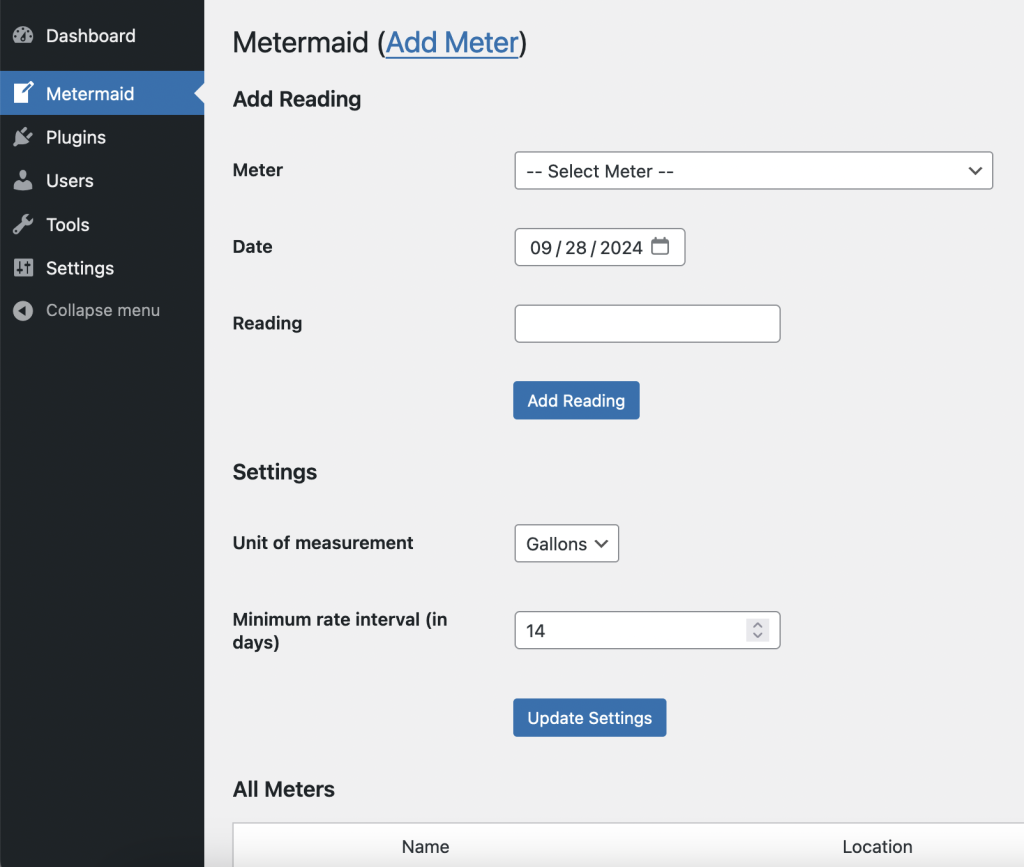
Task: Click the Collapse menu arrow icon
Action: coord(23,311)
